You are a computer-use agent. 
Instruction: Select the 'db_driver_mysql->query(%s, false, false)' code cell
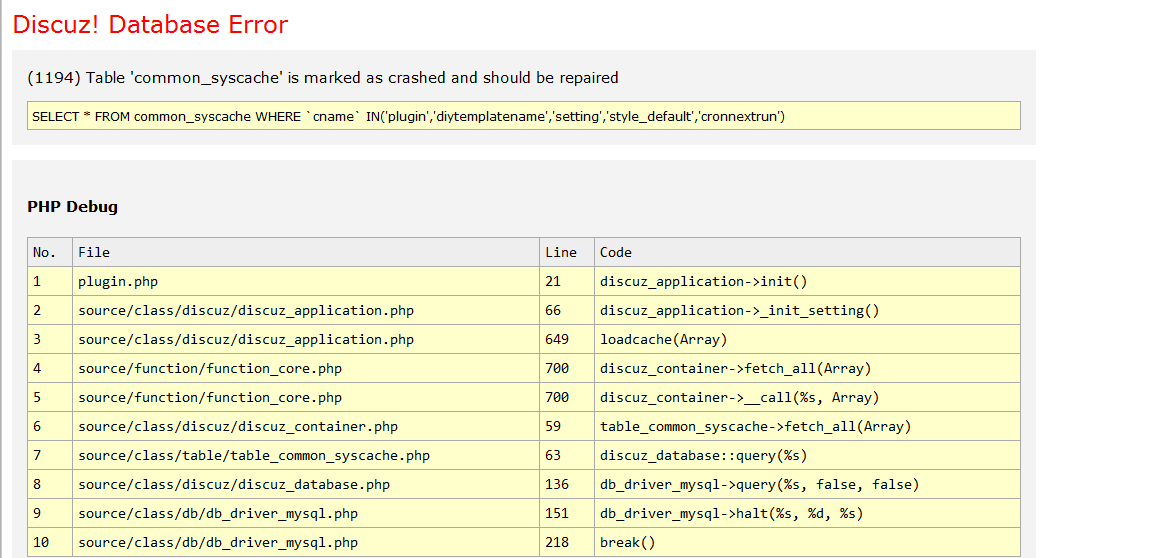coord(807,485)
